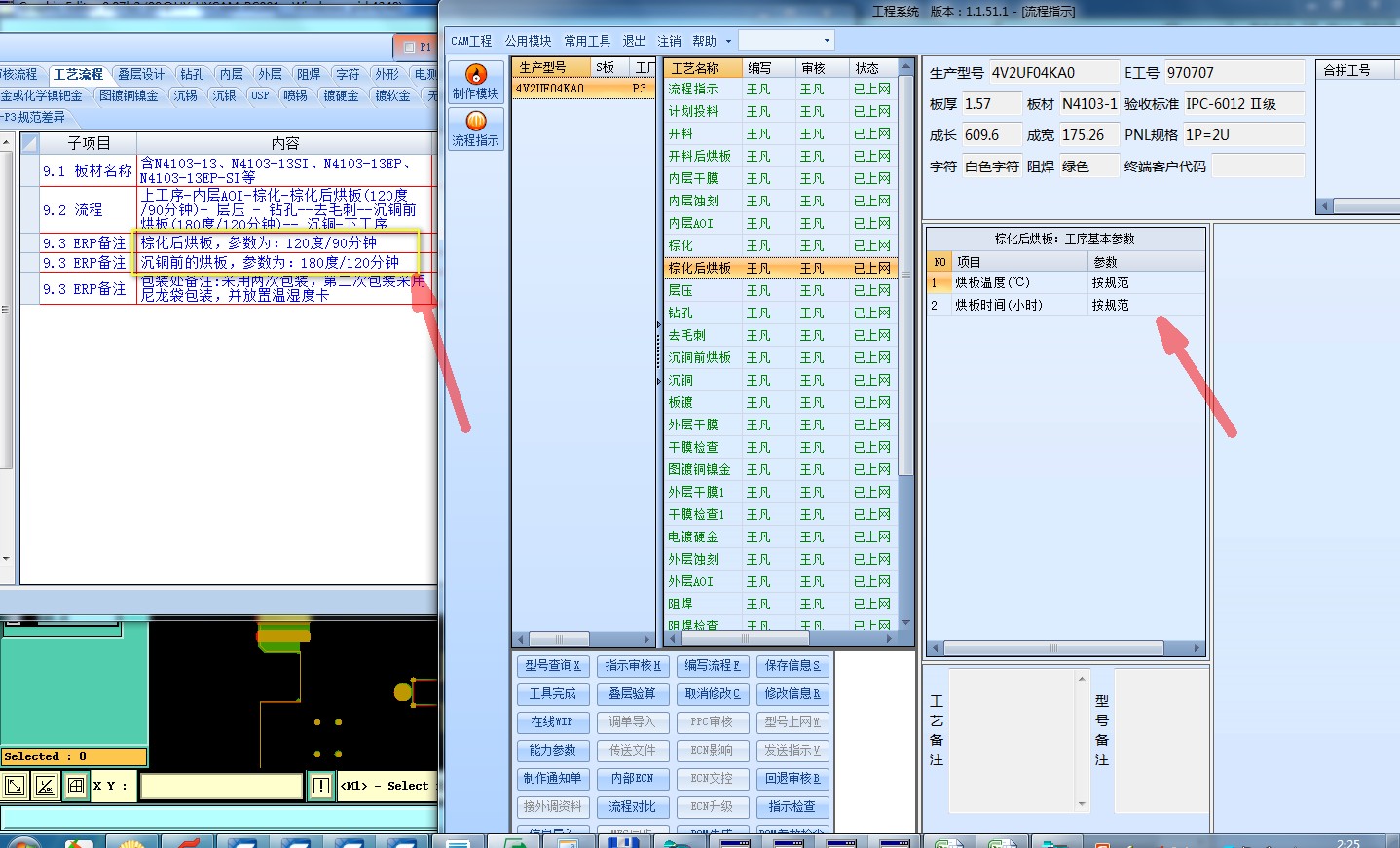Click the 内部ECN button

point(633,779)
